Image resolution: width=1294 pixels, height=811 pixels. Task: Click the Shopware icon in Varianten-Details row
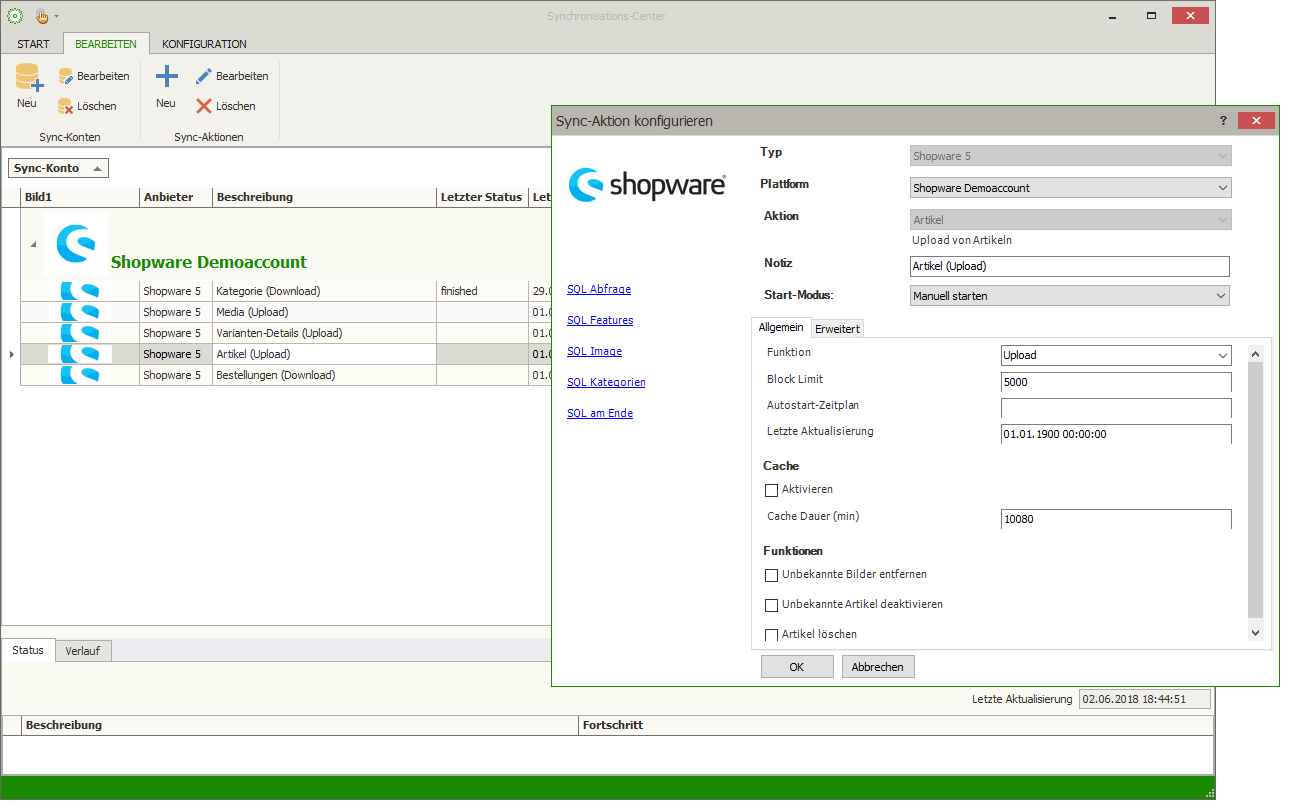pos(80,333)
